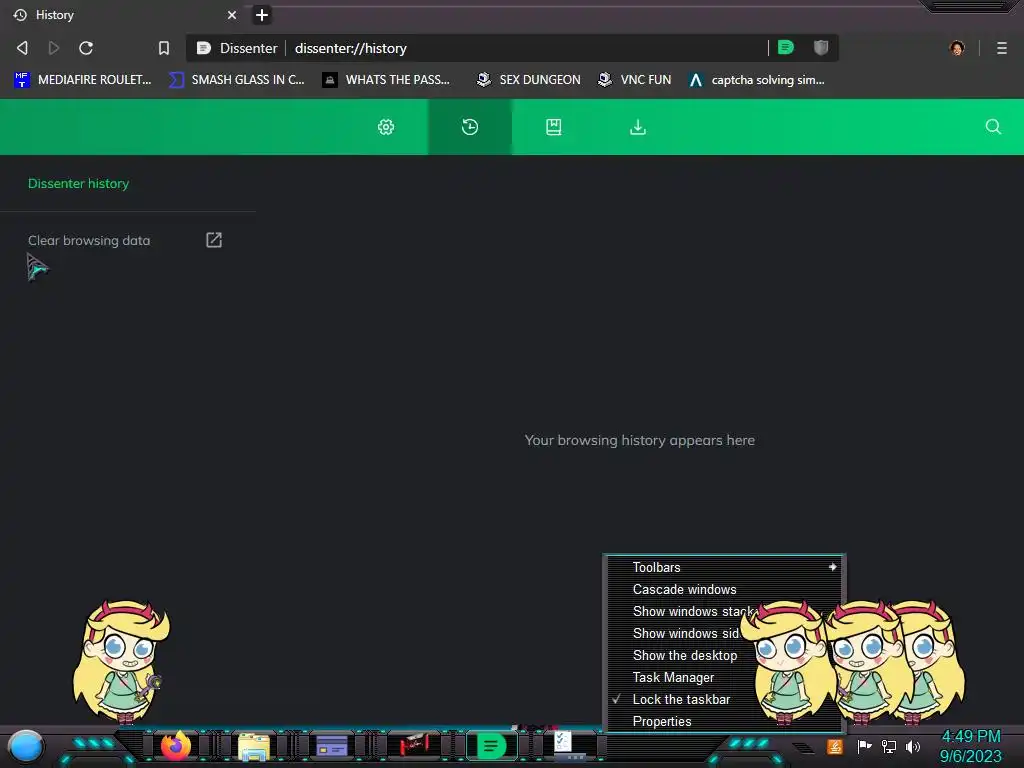Open MEDIAFIRE ROULET... bookmark
The width and height of the screenshot is (1024, 768).
(x=83, y=80)
